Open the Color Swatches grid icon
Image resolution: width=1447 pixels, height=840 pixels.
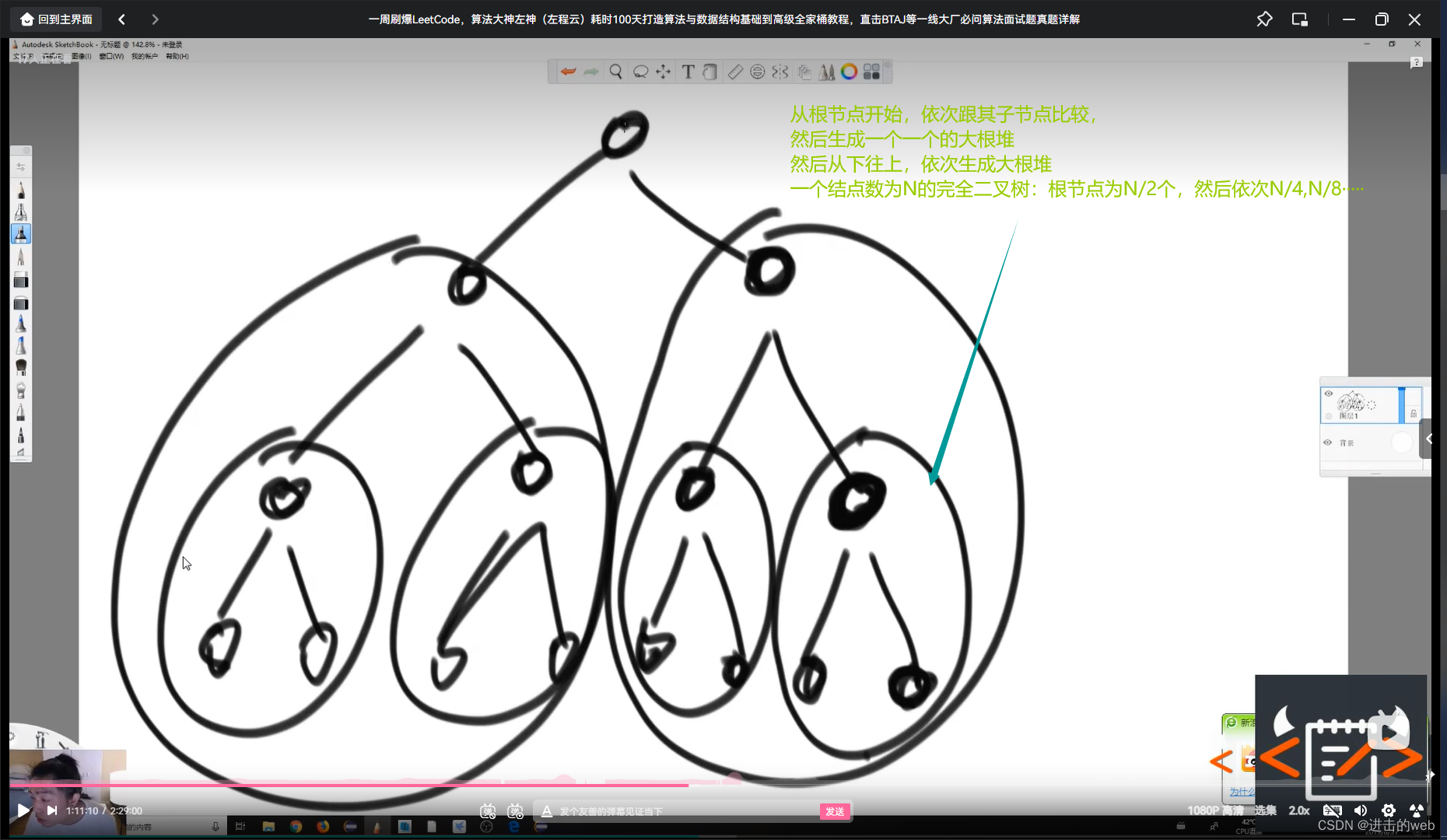point(871,72)
